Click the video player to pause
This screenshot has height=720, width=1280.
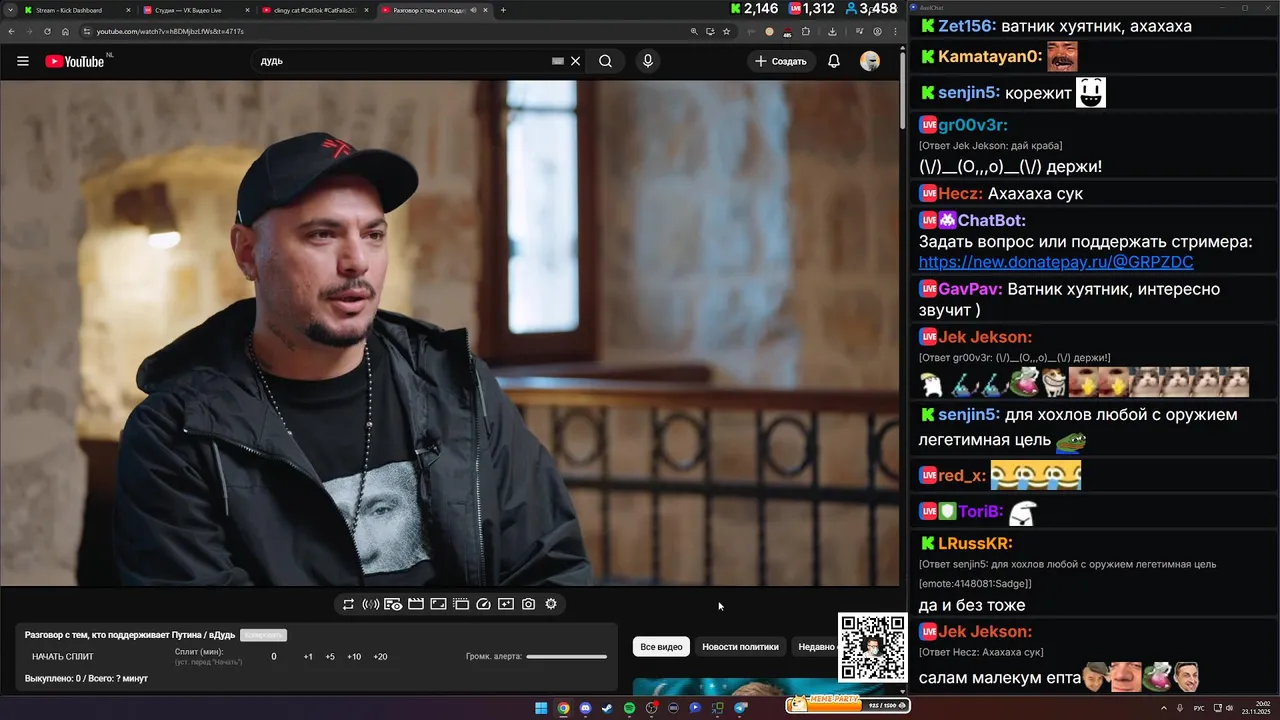click(450, 333)
